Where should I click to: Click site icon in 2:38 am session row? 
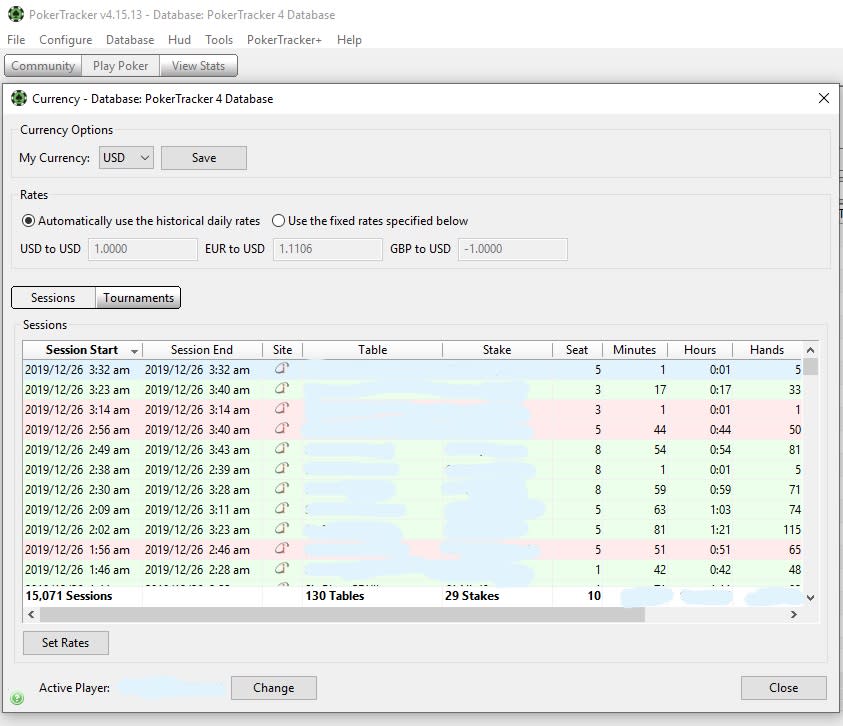click(x=282, y=469)
